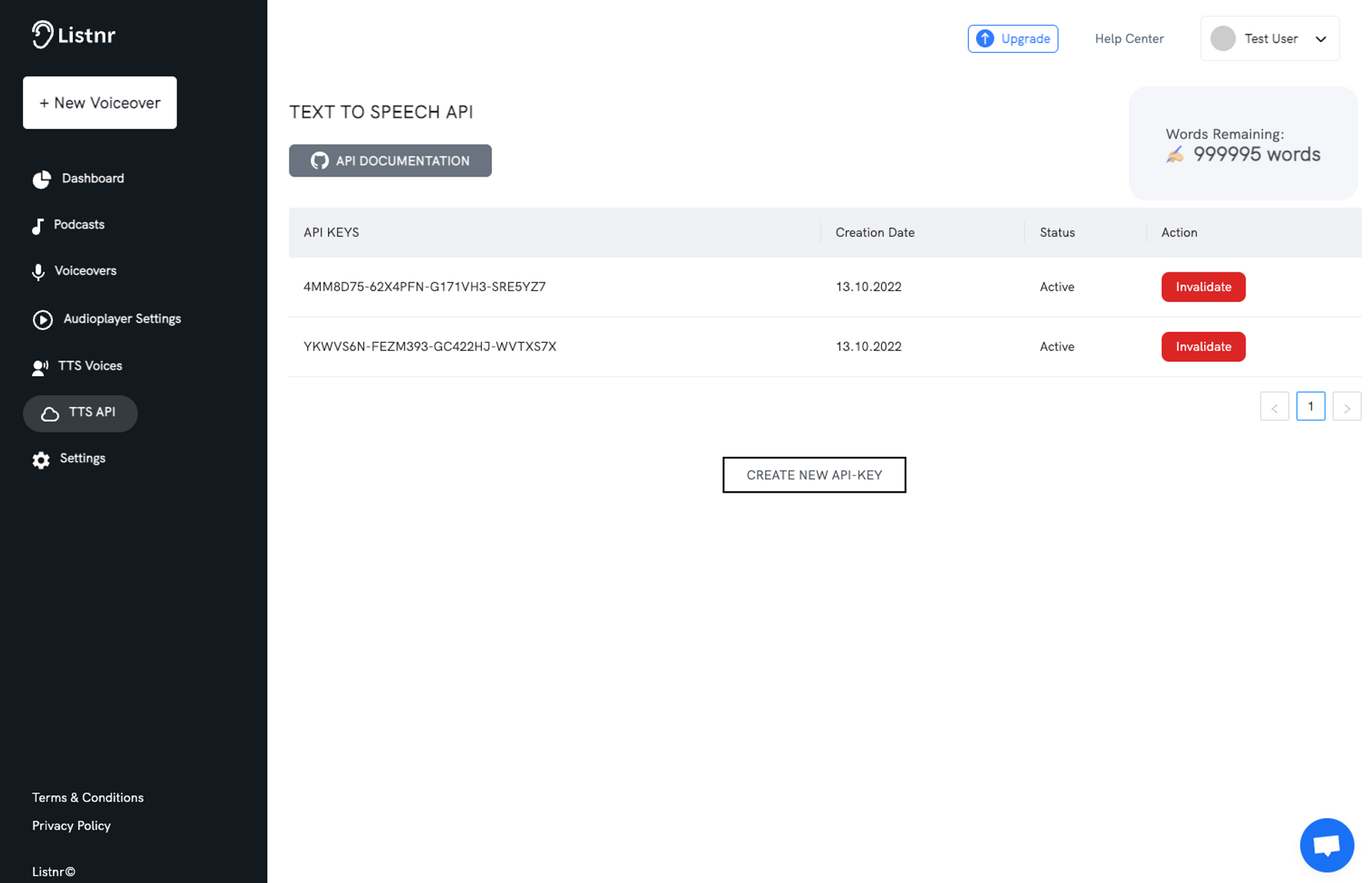Click the TTS Voices speaking-head icon
The width and height of the screenshot is (1372, 883).
(x=40, y=367)
